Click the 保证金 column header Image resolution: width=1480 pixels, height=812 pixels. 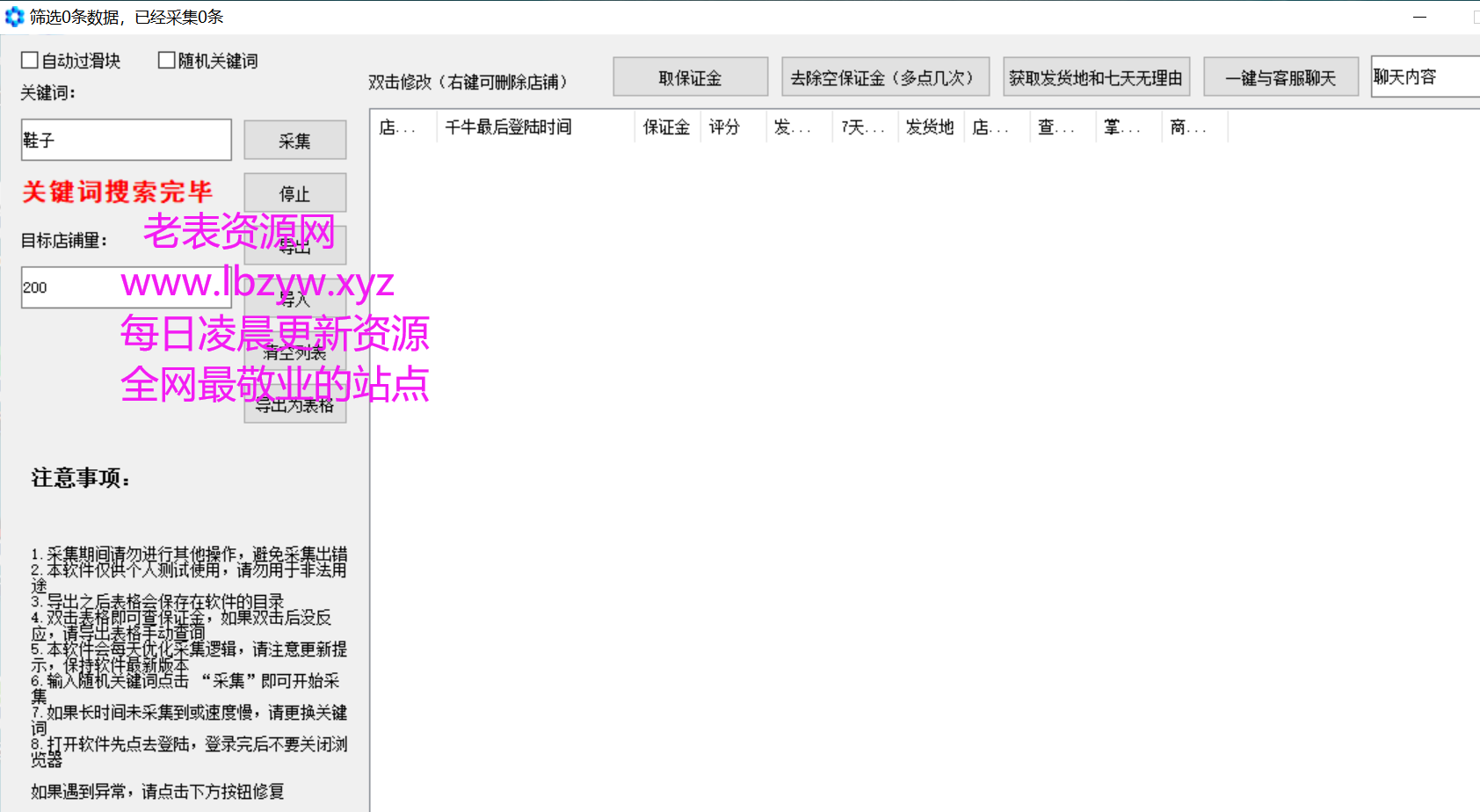(x=666, y=127)
